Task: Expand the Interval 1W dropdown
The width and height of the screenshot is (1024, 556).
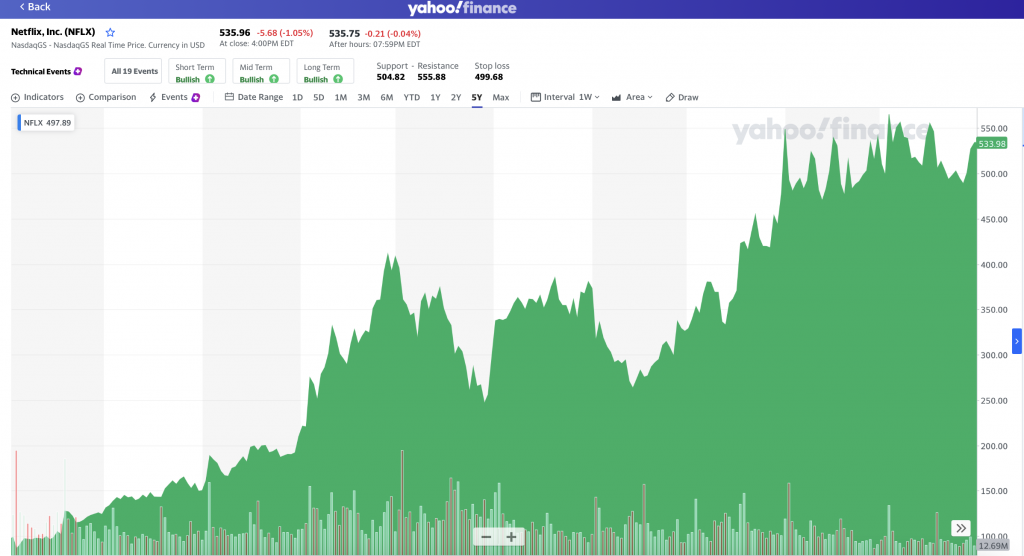Action: point(565,97)
